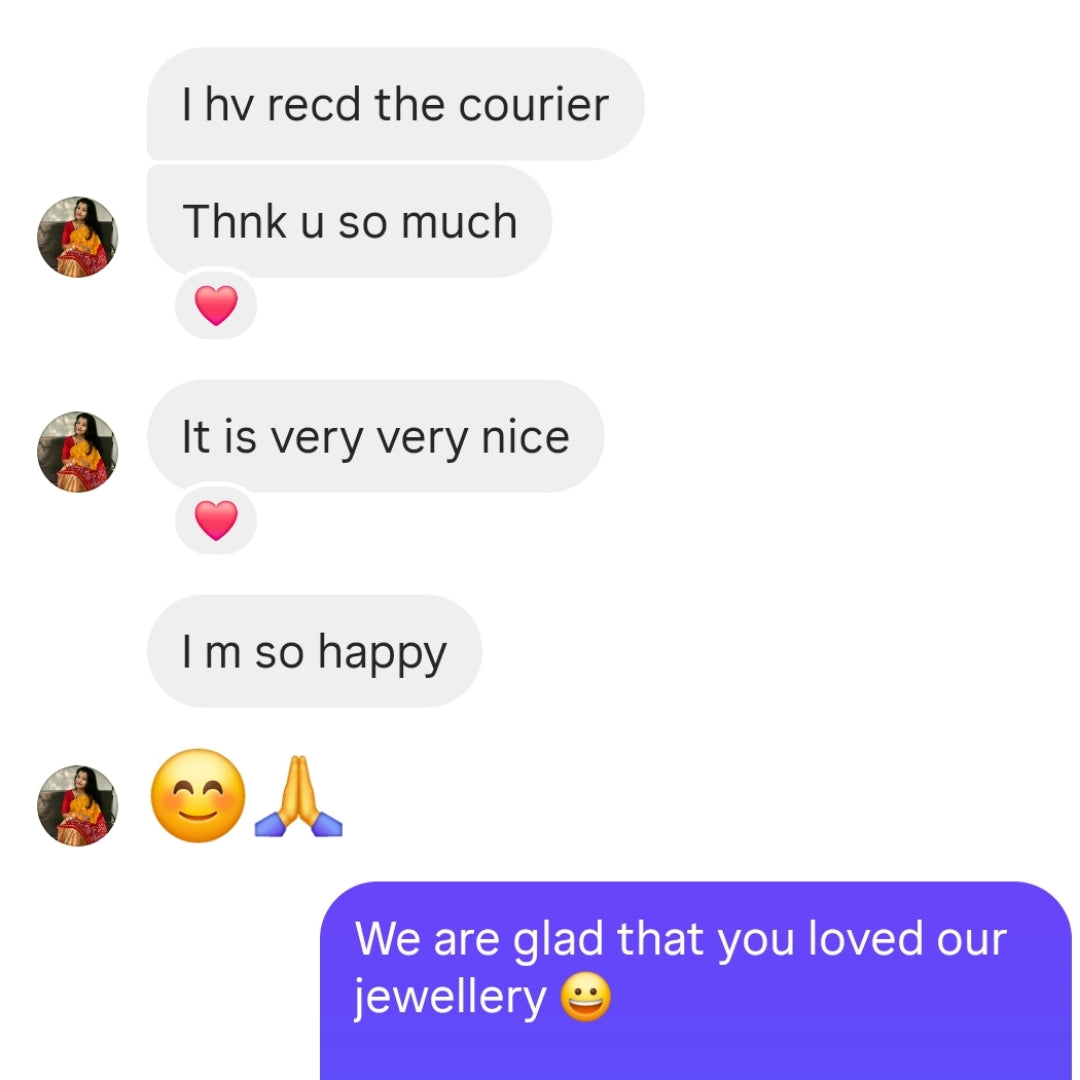Click the smiling blushing face emoji

198,796
